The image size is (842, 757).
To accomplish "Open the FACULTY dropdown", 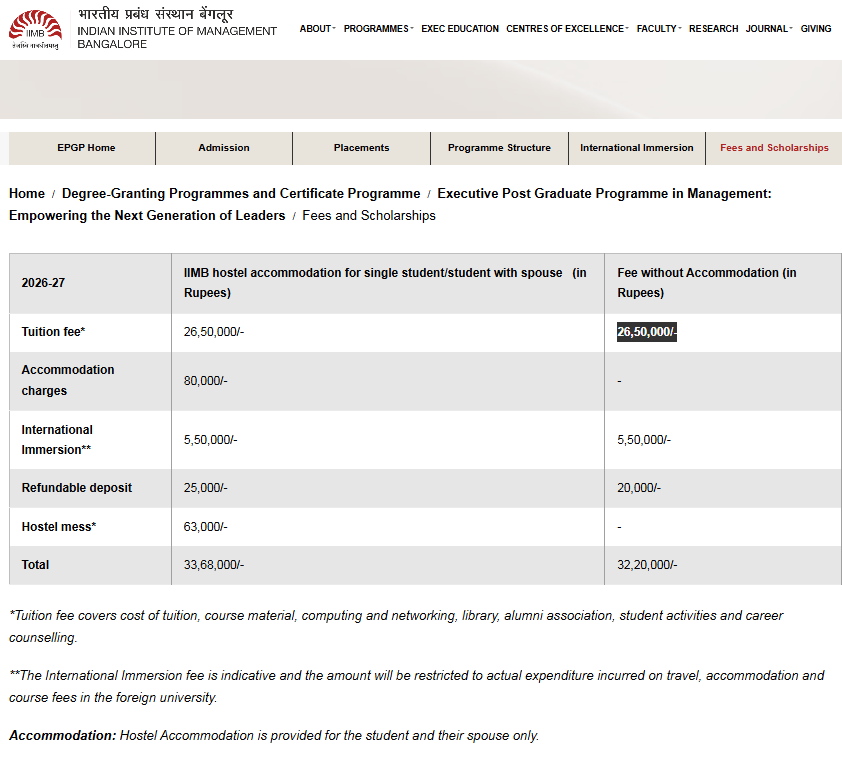I will pyautogui.click(x=659, y=28).
